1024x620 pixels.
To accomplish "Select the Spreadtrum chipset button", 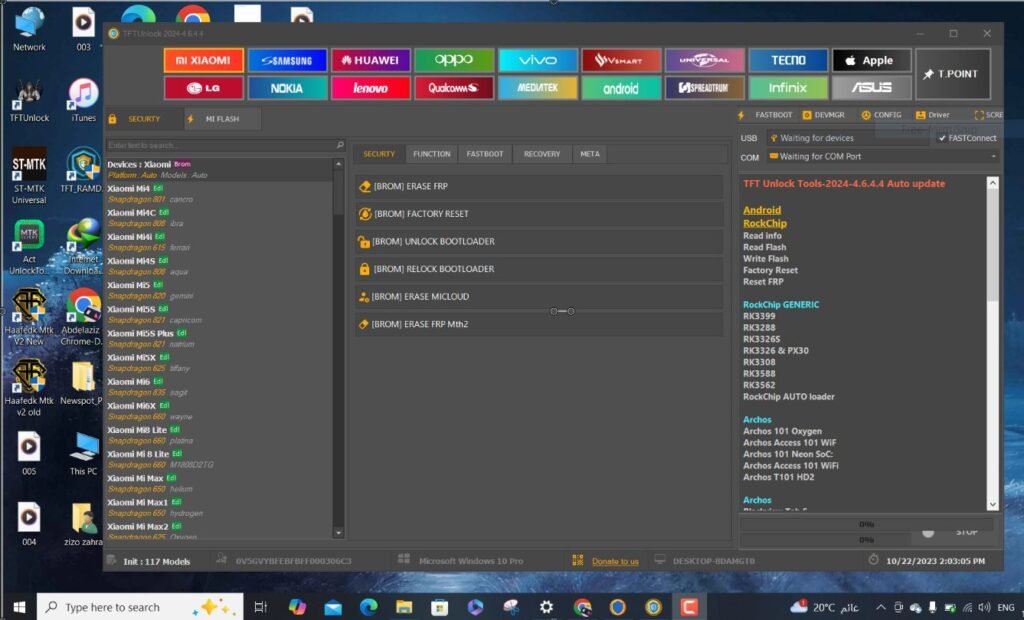I will point(705,88).
